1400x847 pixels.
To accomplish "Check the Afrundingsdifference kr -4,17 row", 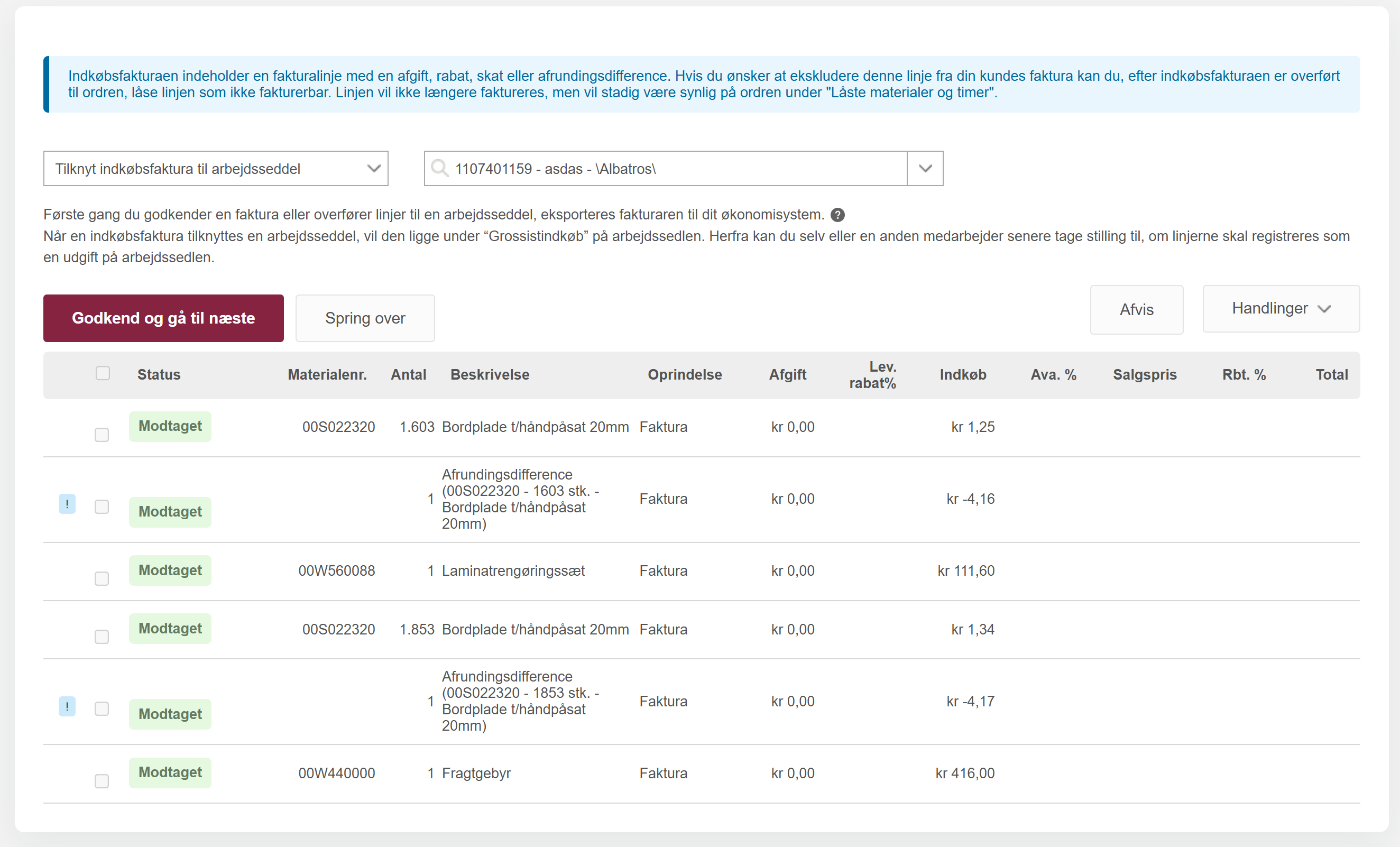I will (x=102, y=708).
